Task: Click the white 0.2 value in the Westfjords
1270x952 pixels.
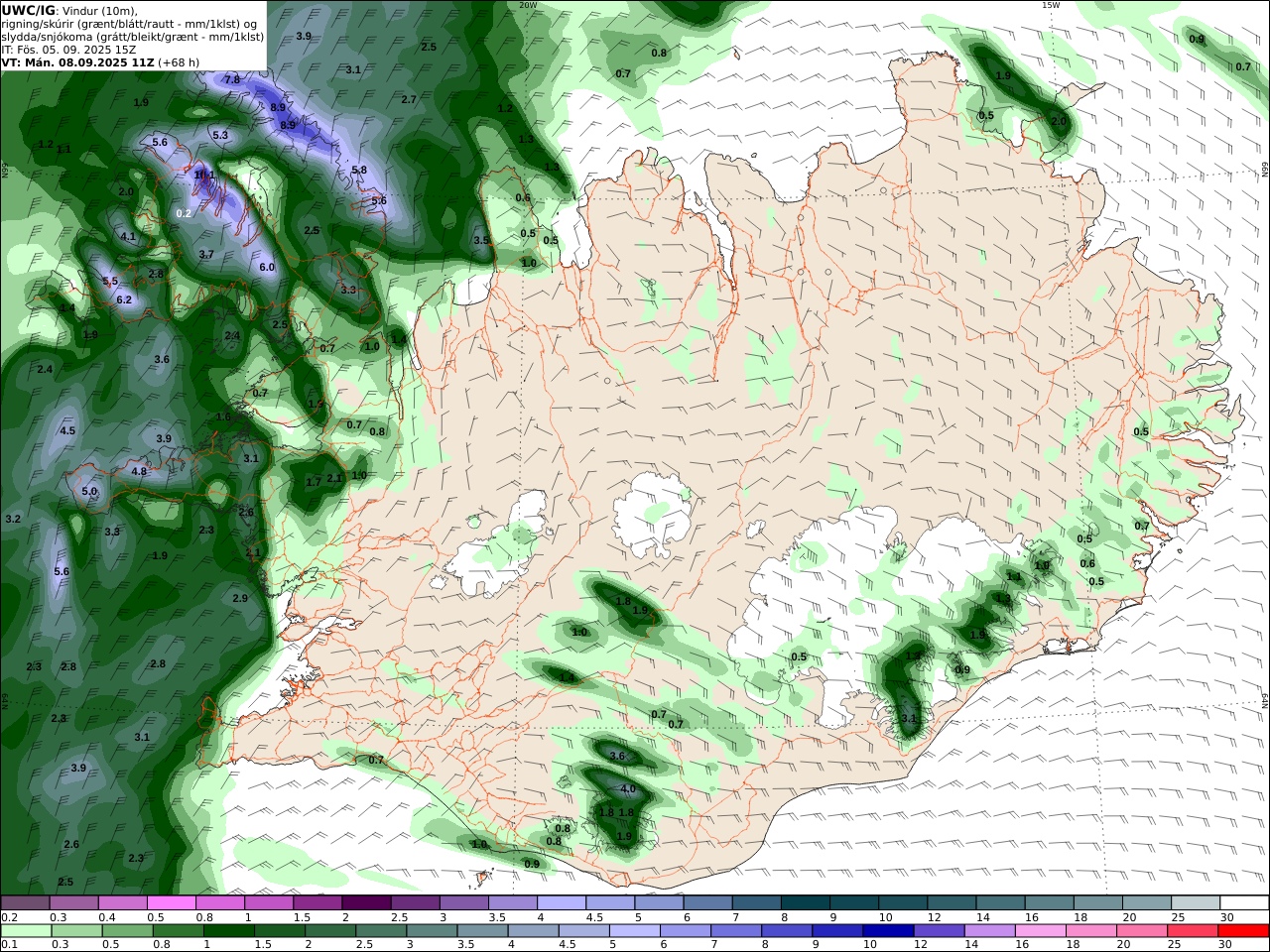Action: click(184, 213)
